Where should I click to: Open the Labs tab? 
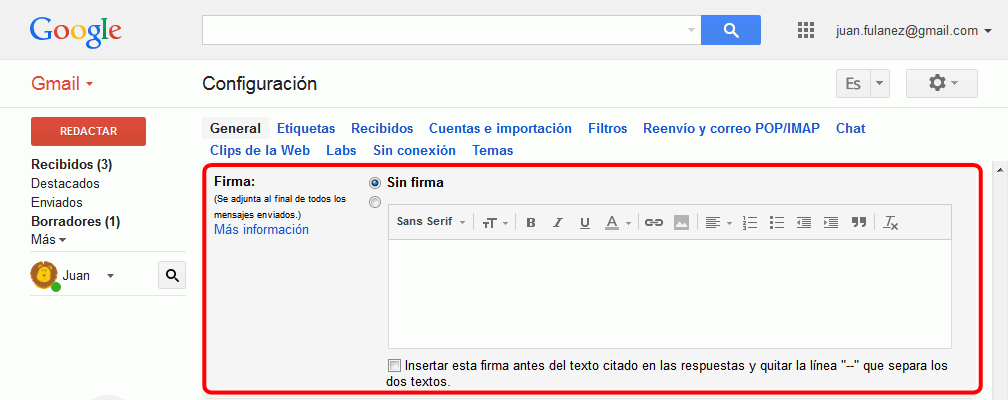point(341,150)
